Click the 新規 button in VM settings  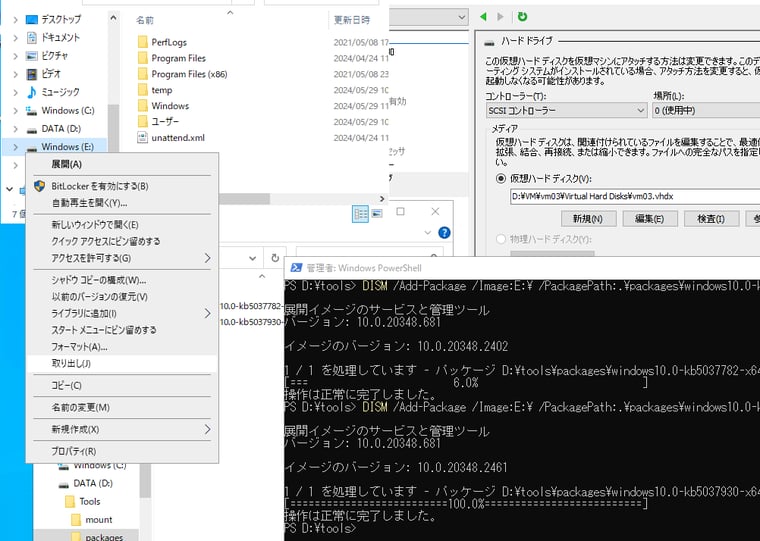tap(588, 219)
